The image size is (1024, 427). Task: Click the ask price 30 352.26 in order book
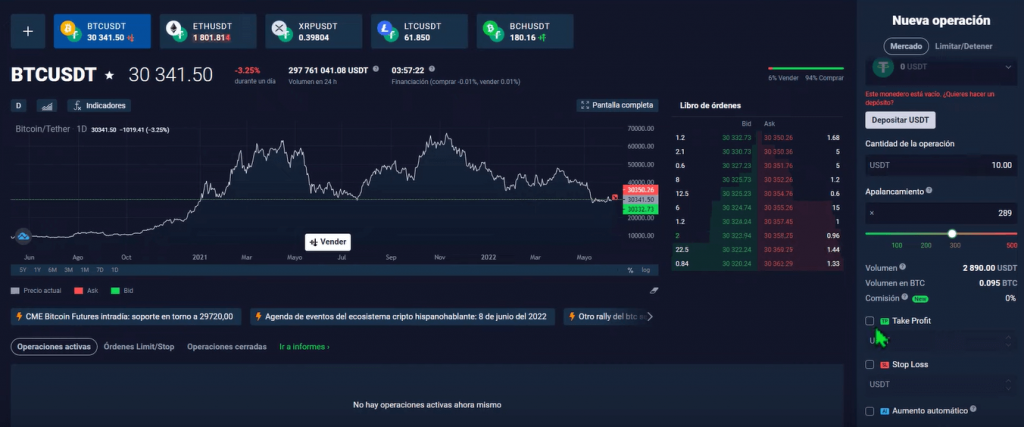point(776,180)
